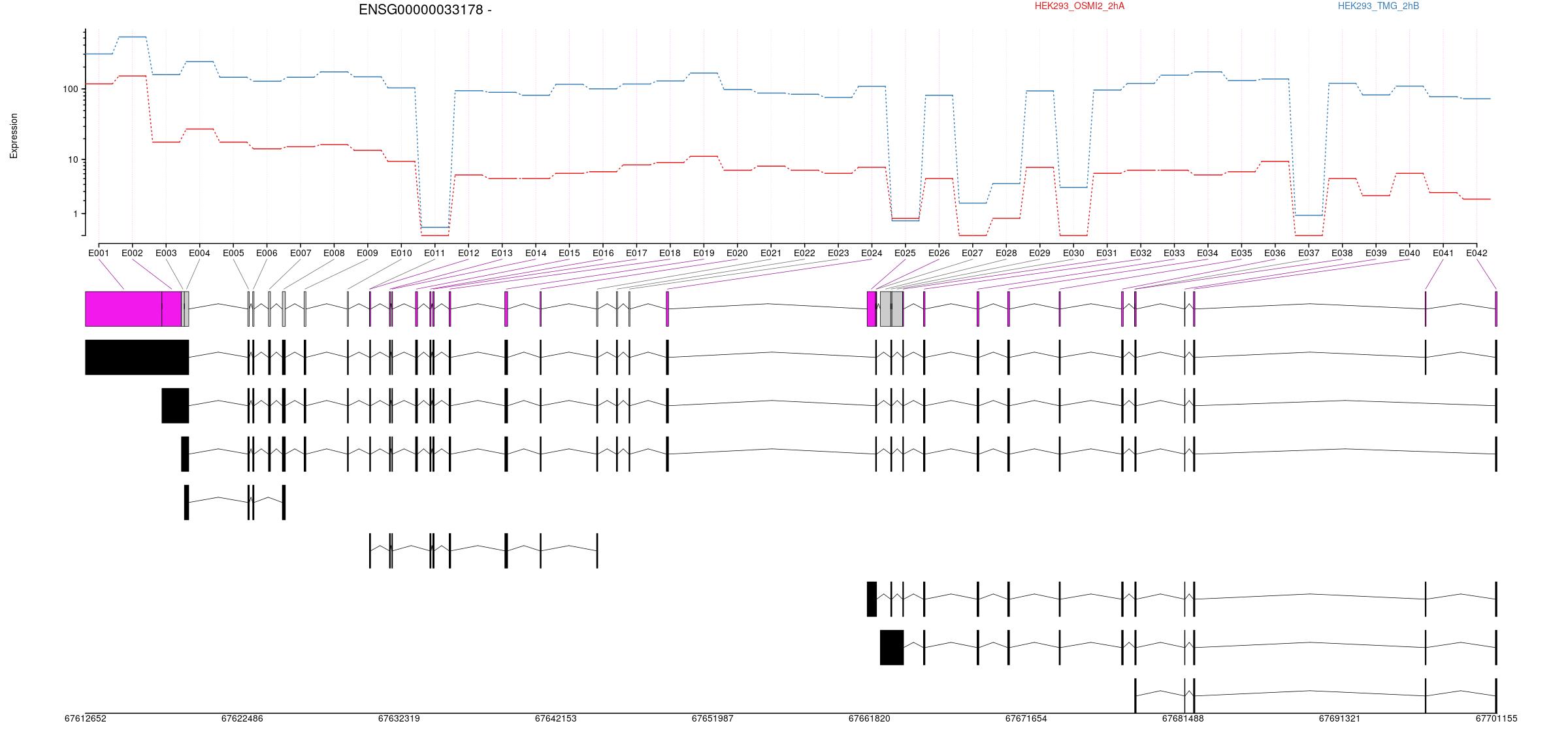Click exon label E009
The height and width of the screenshot is (732, 1568).
pos(367,253)
